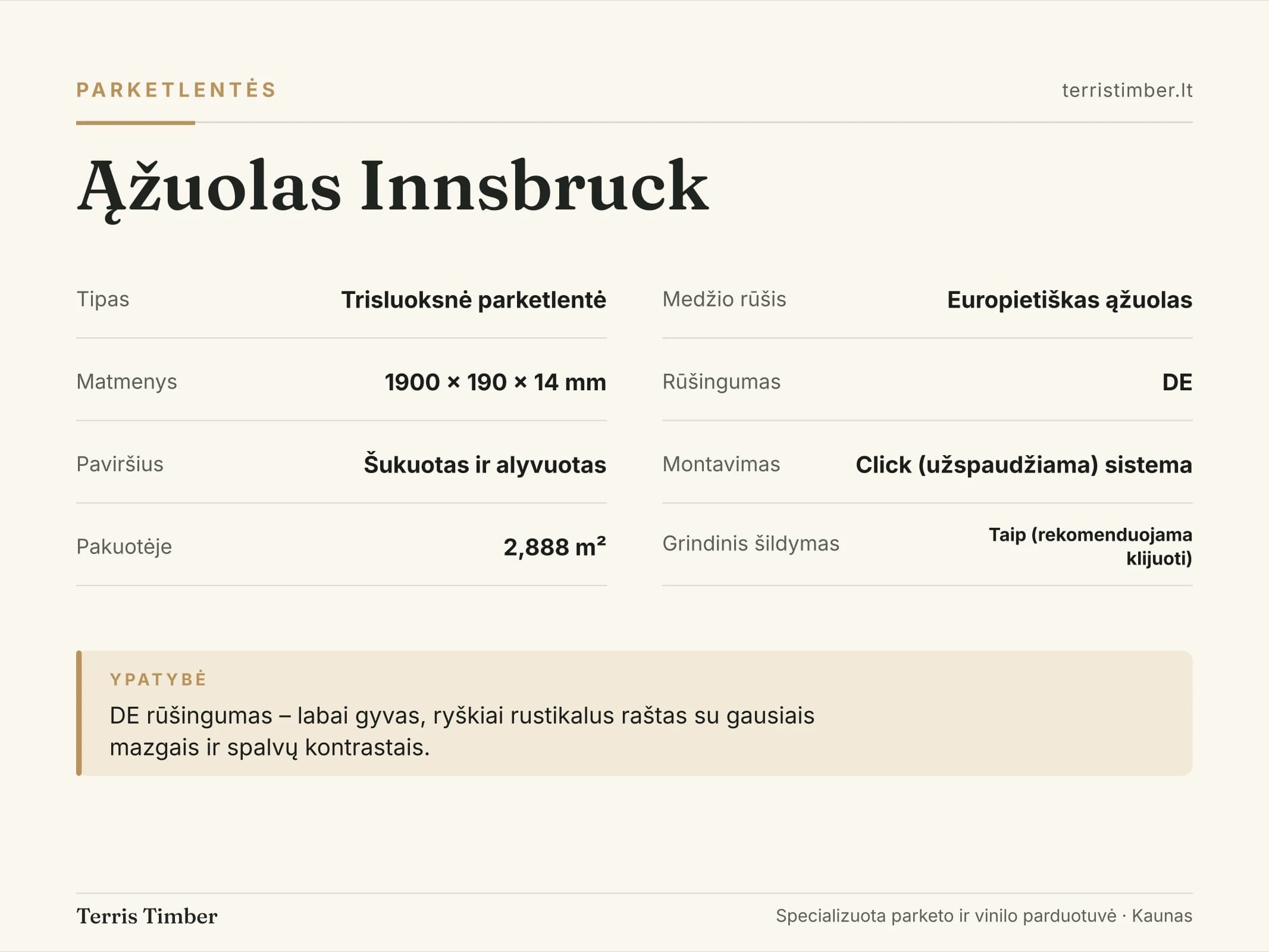Click the 1900 × 190 × 14 mm value
Image resolution: width=1269 pixels, height=952 pixels.
[495, 382]
